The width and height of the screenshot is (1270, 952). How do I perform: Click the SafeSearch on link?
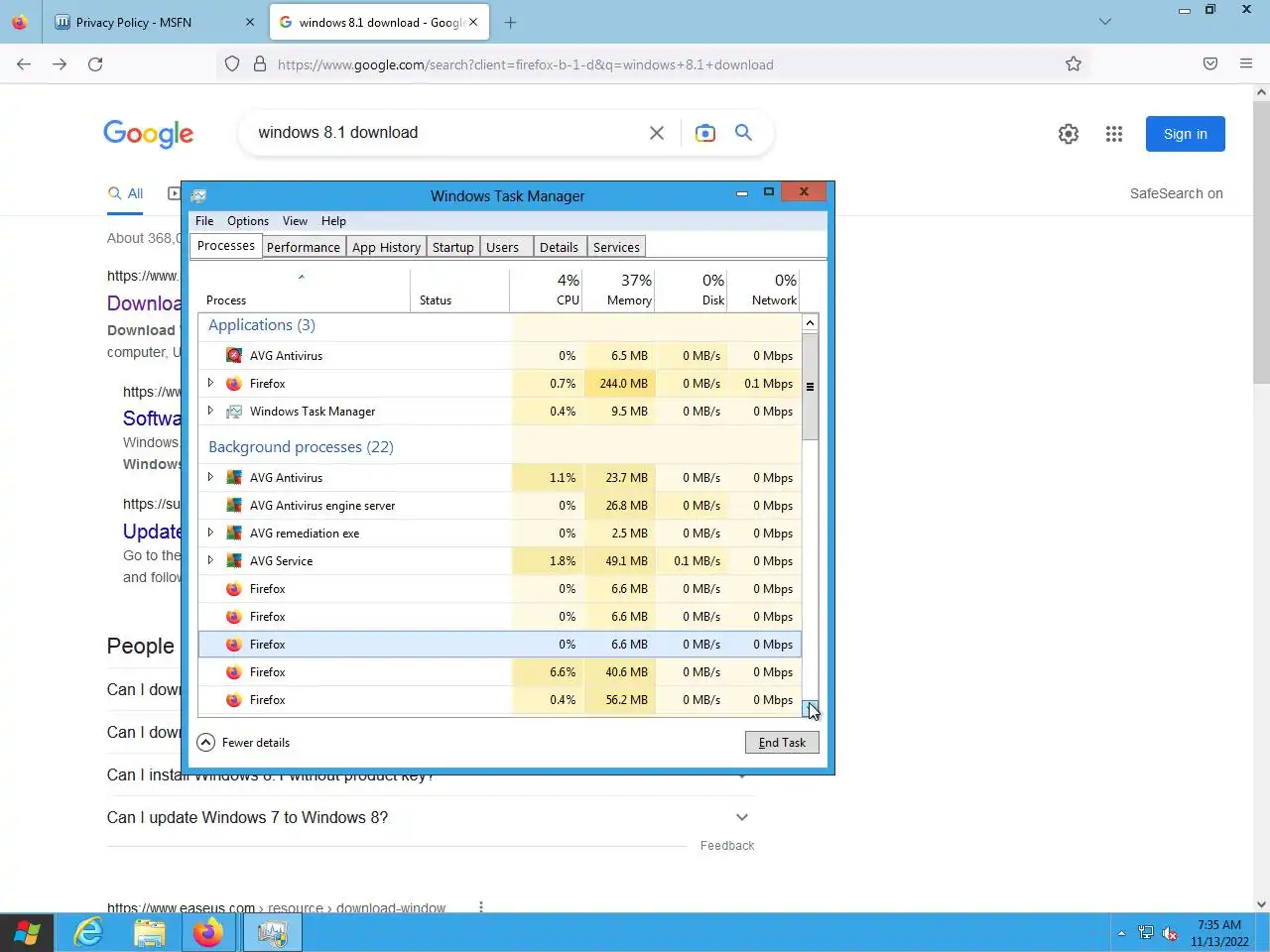[1177, 193]
